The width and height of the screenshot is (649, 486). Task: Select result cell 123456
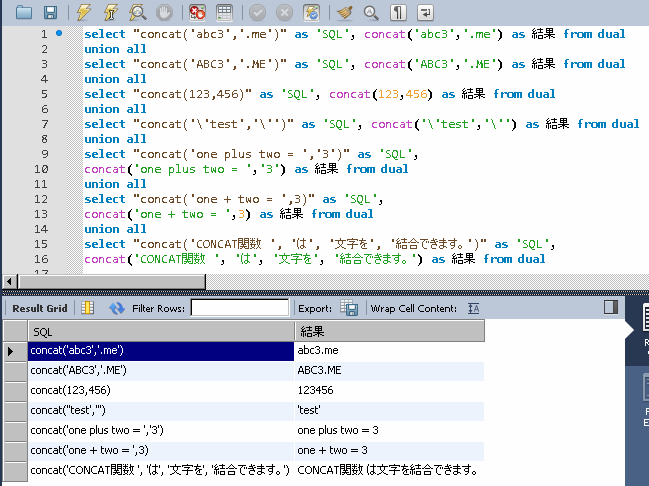389,390
